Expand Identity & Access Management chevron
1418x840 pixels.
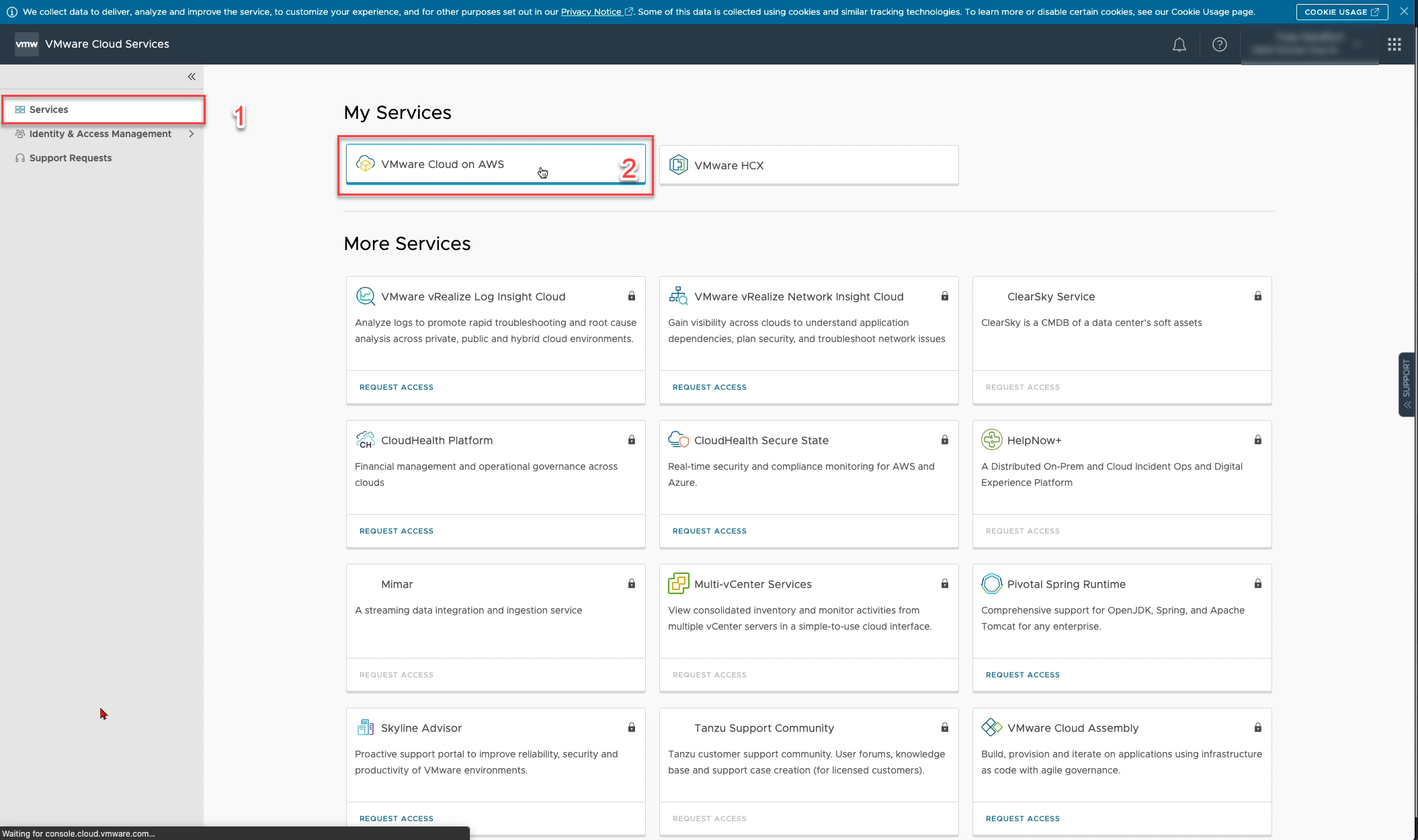point(192,134)
